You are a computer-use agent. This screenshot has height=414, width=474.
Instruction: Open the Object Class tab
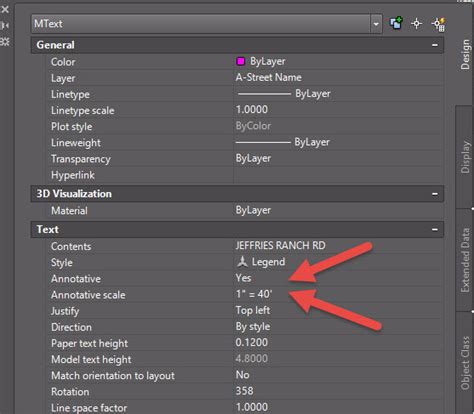pyautogui.click(x=465, y=363)
